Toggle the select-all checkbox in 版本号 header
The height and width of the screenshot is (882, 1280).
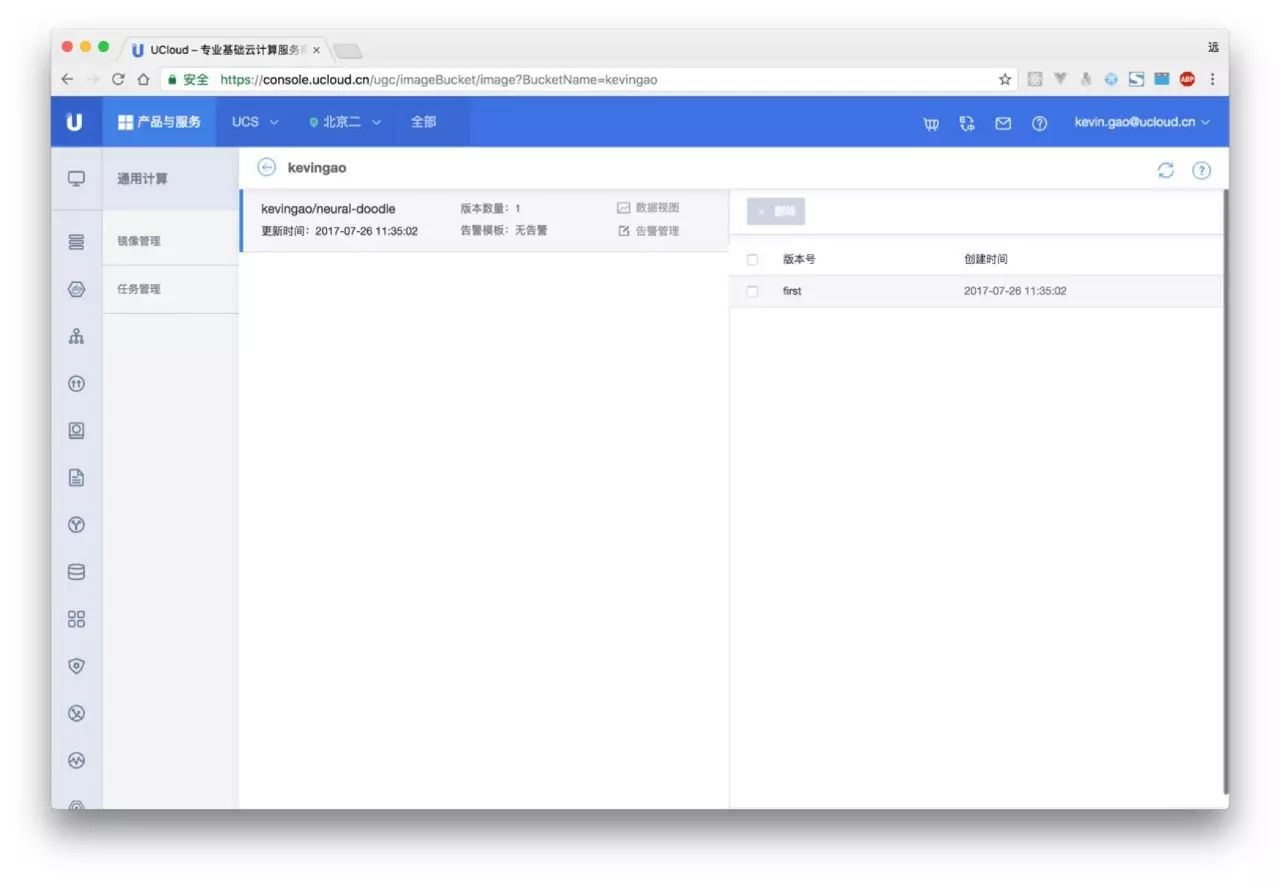click(x=752, y=260)
